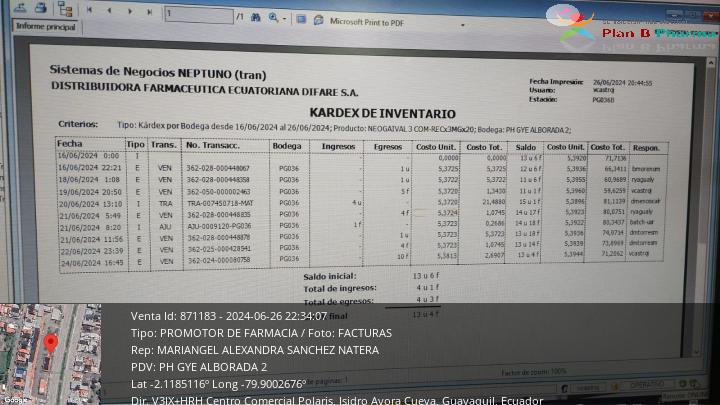
Task: Click the date 24/06/2024 16:45
Action: (92, 263)
